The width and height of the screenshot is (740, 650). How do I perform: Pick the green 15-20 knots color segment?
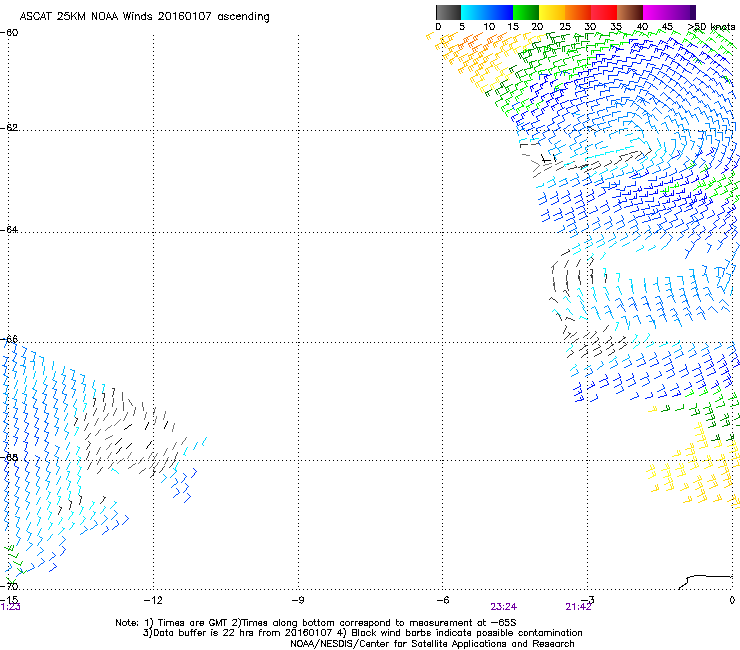coord(526,12)
